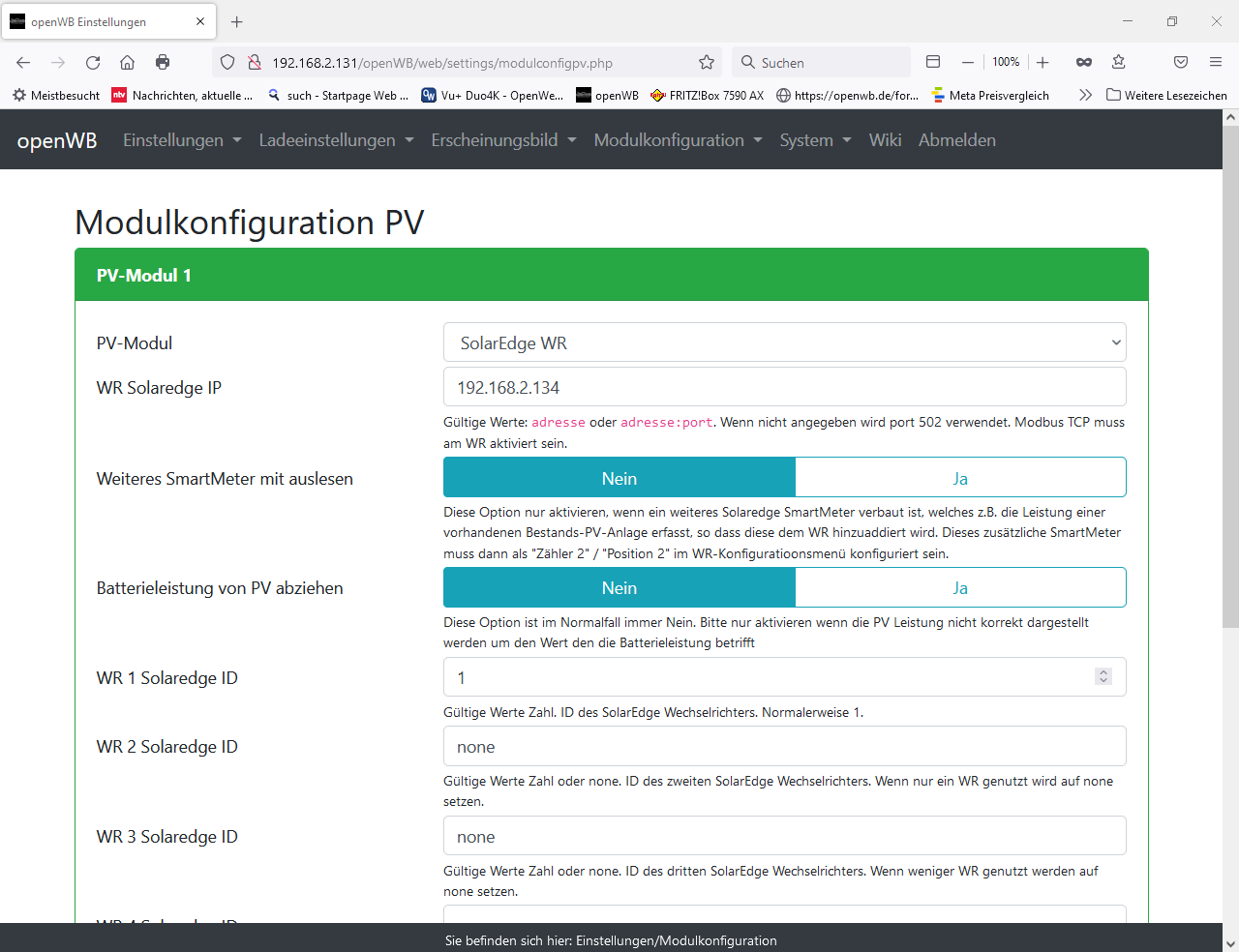The height and width of the screenshot is (952, 1239).
Task: Click the Pocket save icon
Action: click(1181, 63)
